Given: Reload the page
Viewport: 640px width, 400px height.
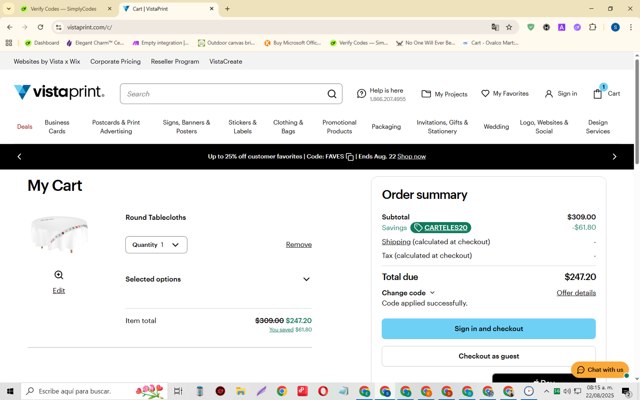Looking at the screenshot, I should tap(40, 27).
